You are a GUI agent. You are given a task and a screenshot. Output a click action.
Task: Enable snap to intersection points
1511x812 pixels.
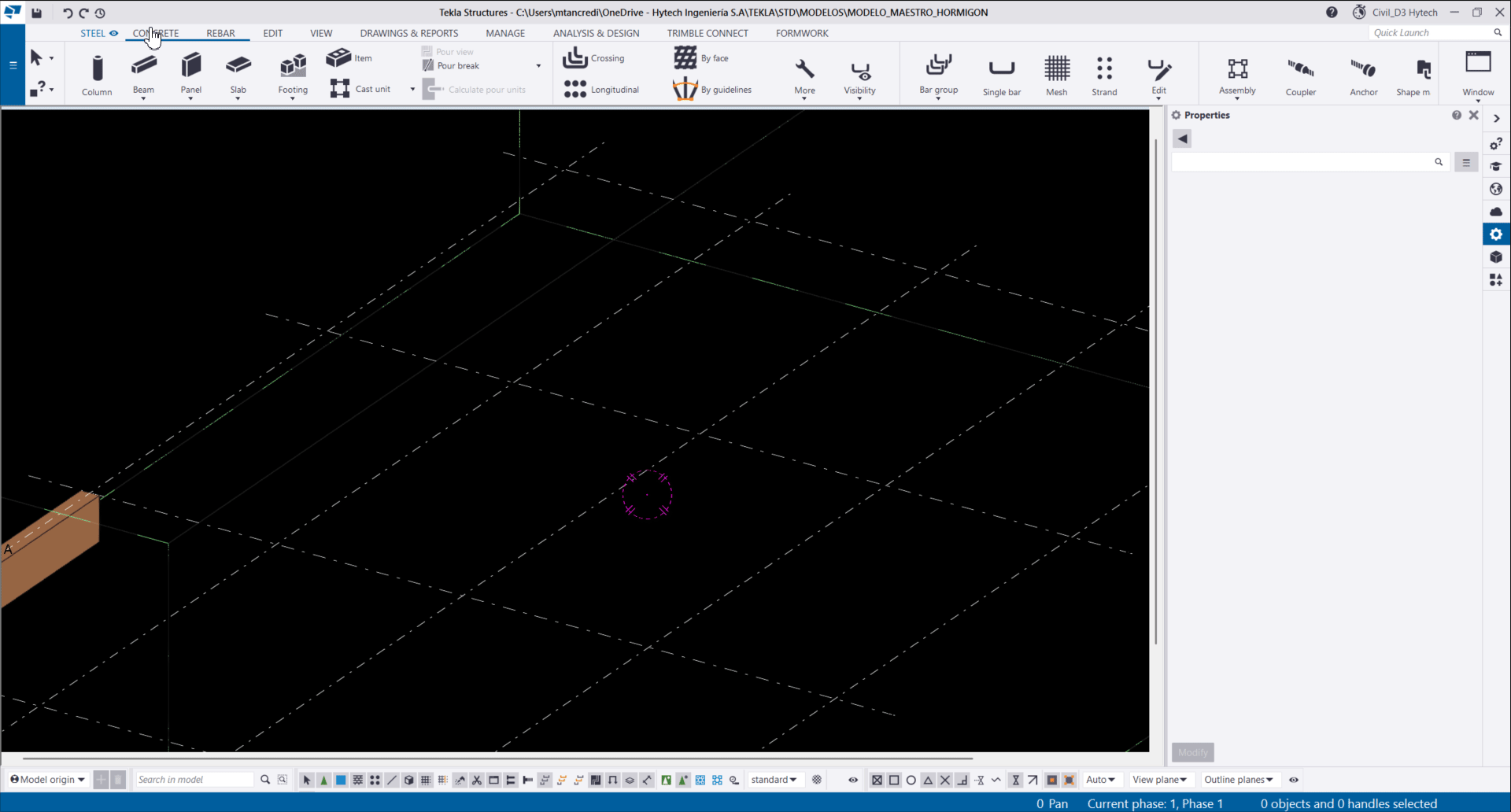944,780
